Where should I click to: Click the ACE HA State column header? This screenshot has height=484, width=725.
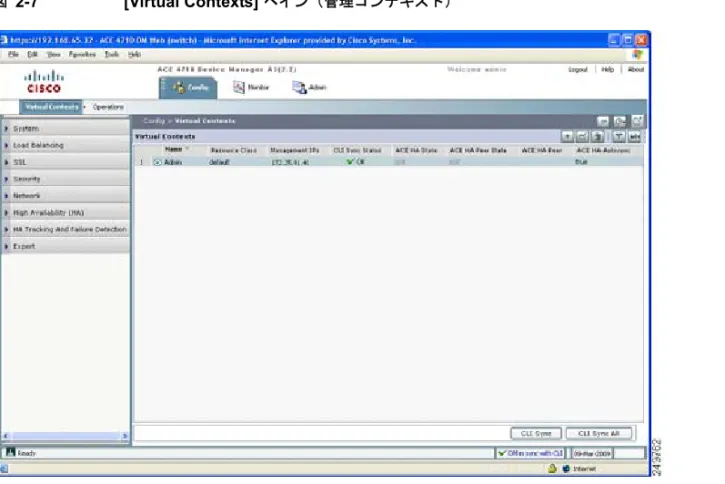416,150
